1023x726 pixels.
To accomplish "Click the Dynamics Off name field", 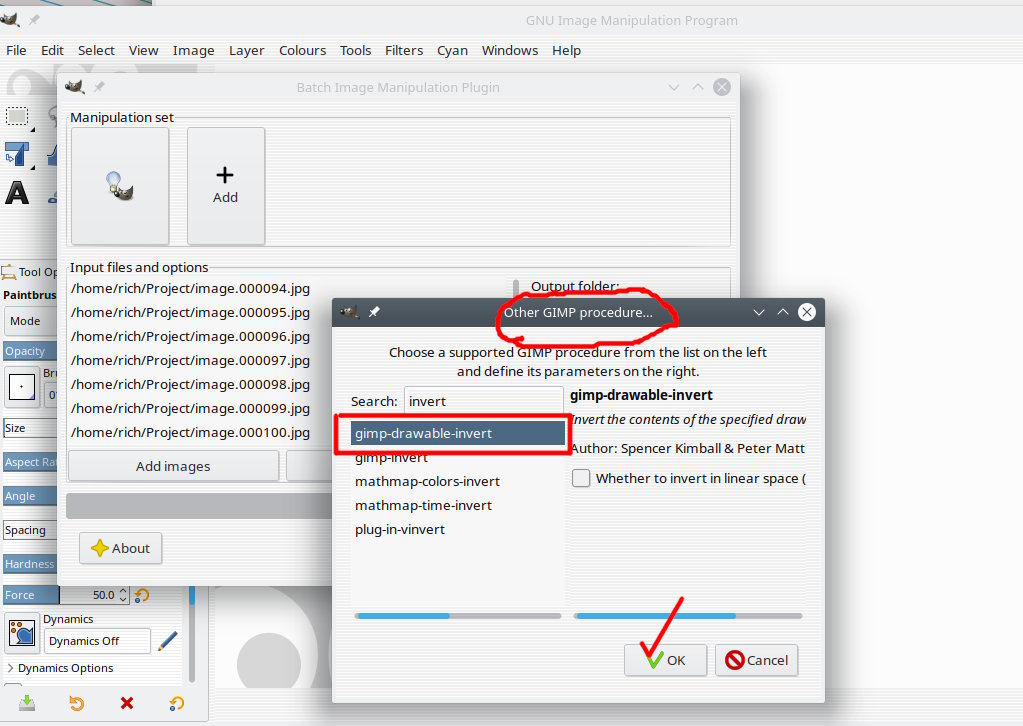I will [97, 641].
